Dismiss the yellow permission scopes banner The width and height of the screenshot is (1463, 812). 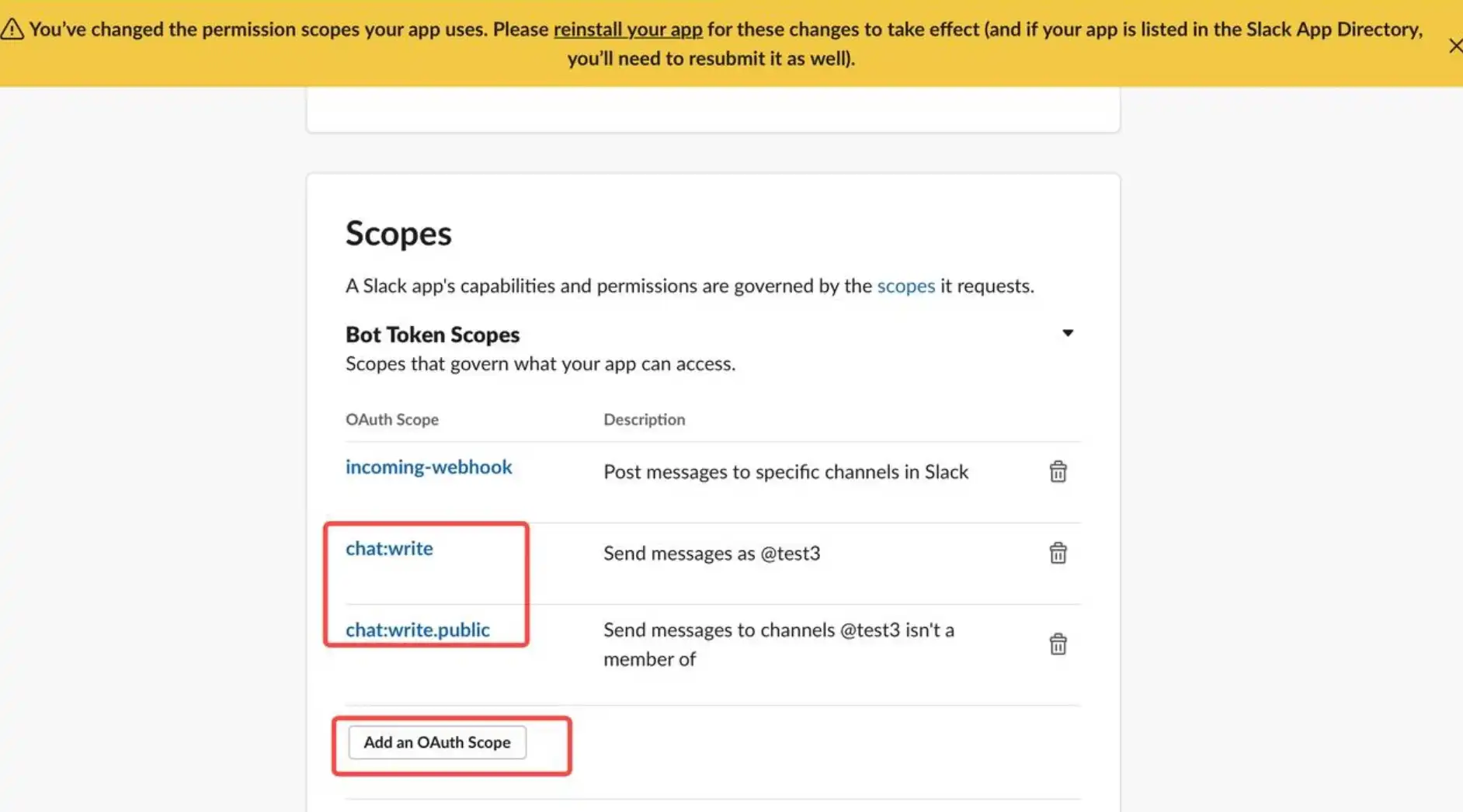[1454, 46]
